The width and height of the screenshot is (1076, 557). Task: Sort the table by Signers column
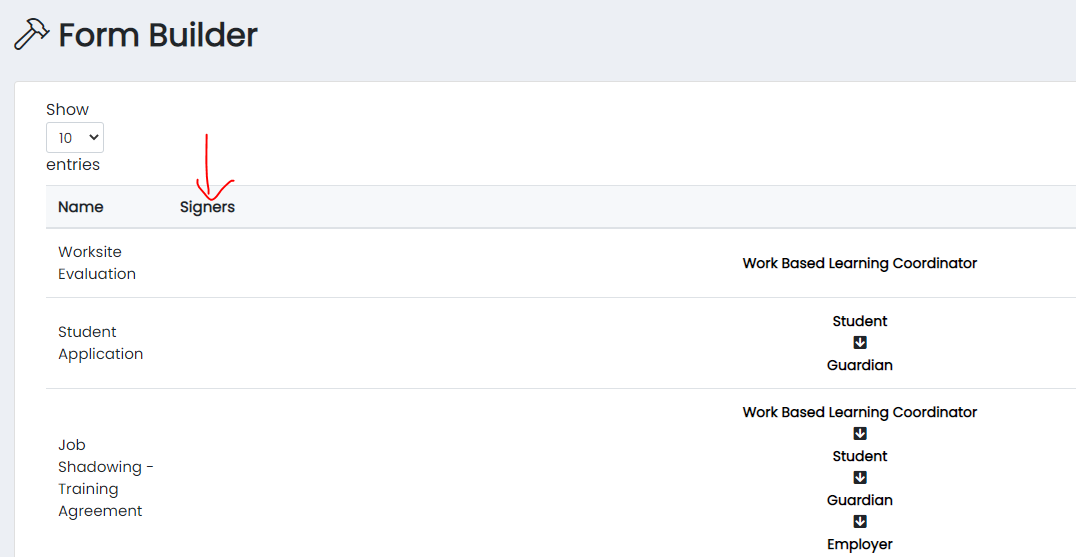207,207
